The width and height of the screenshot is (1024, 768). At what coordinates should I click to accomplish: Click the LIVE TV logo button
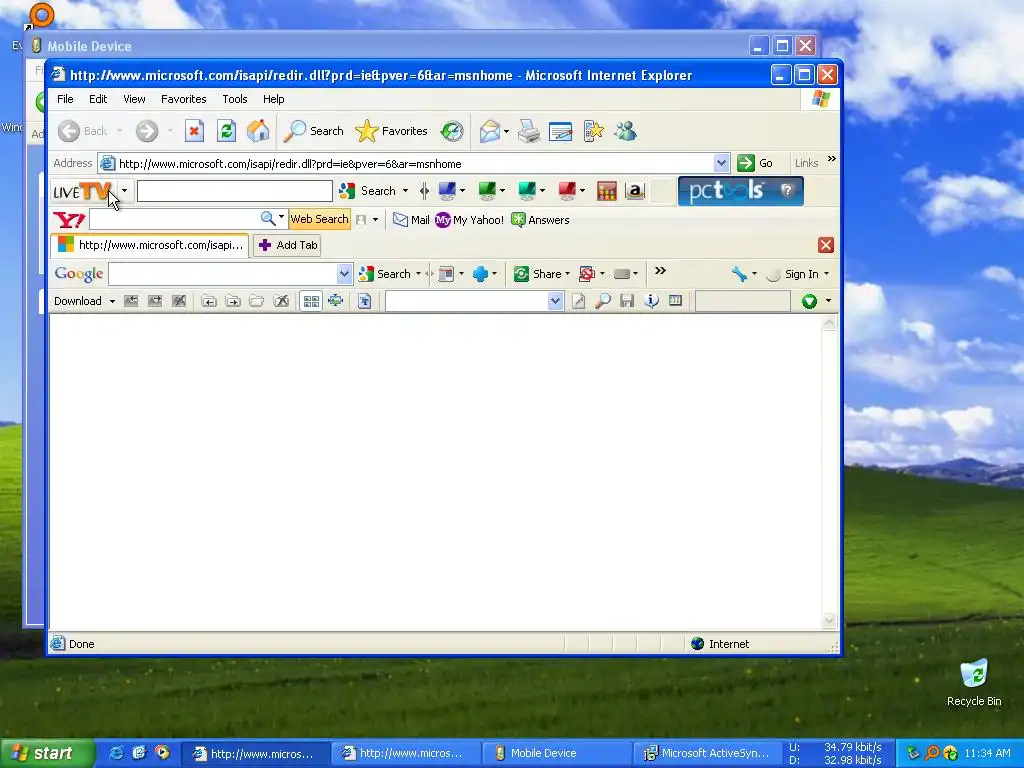83,191
